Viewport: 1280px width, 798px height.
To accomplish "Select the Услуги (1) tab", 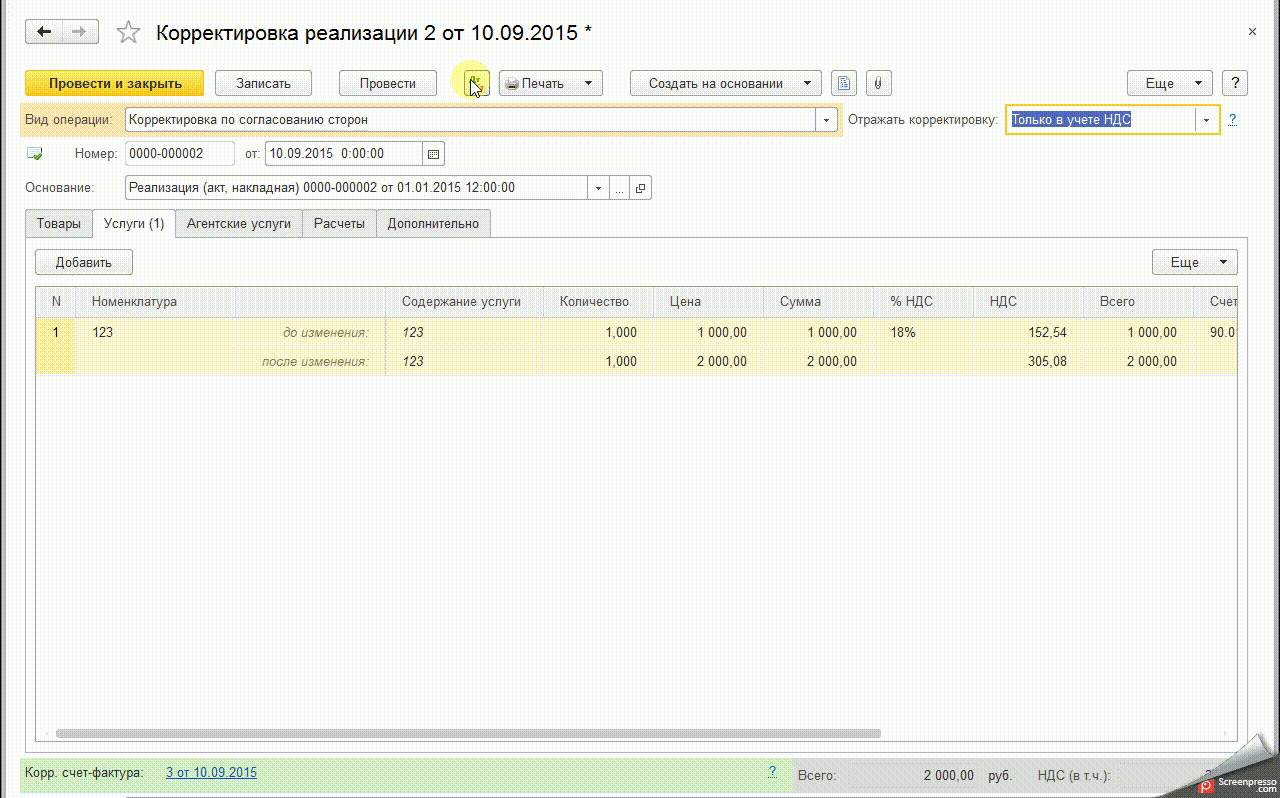I will (x=134, y=224).
